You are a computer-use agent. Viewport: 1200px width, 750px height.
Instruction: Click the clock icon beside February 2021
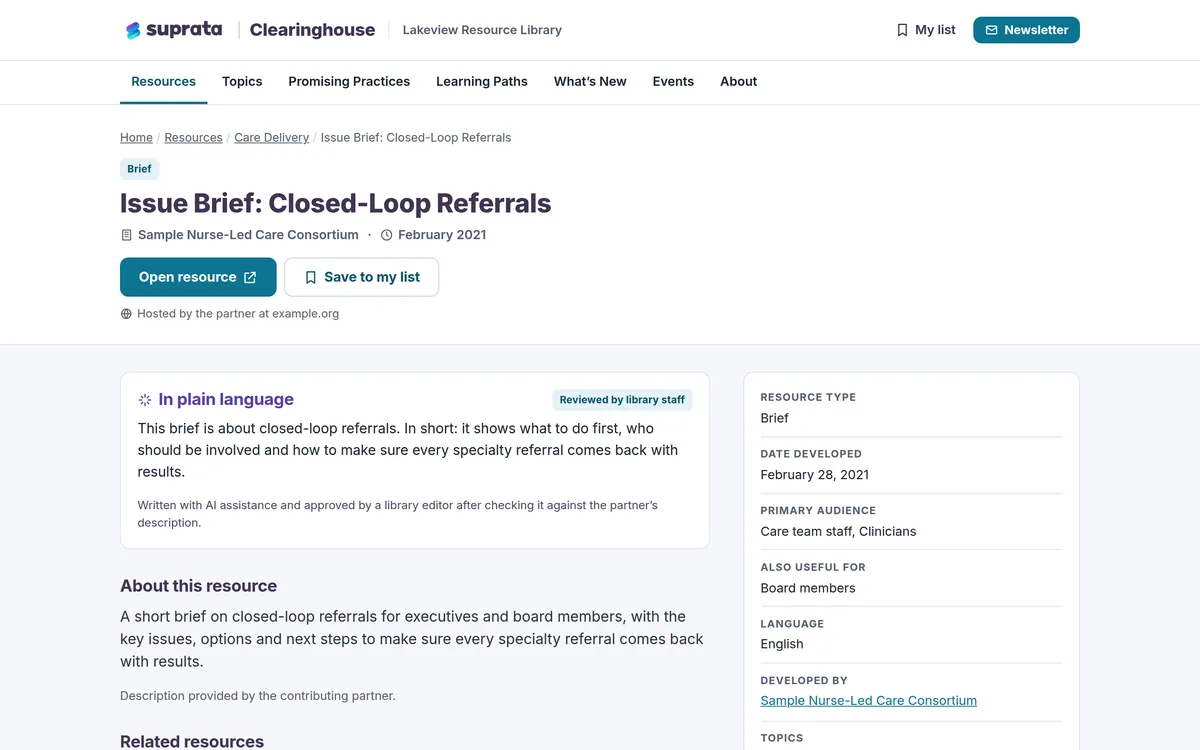pos(387,235)
